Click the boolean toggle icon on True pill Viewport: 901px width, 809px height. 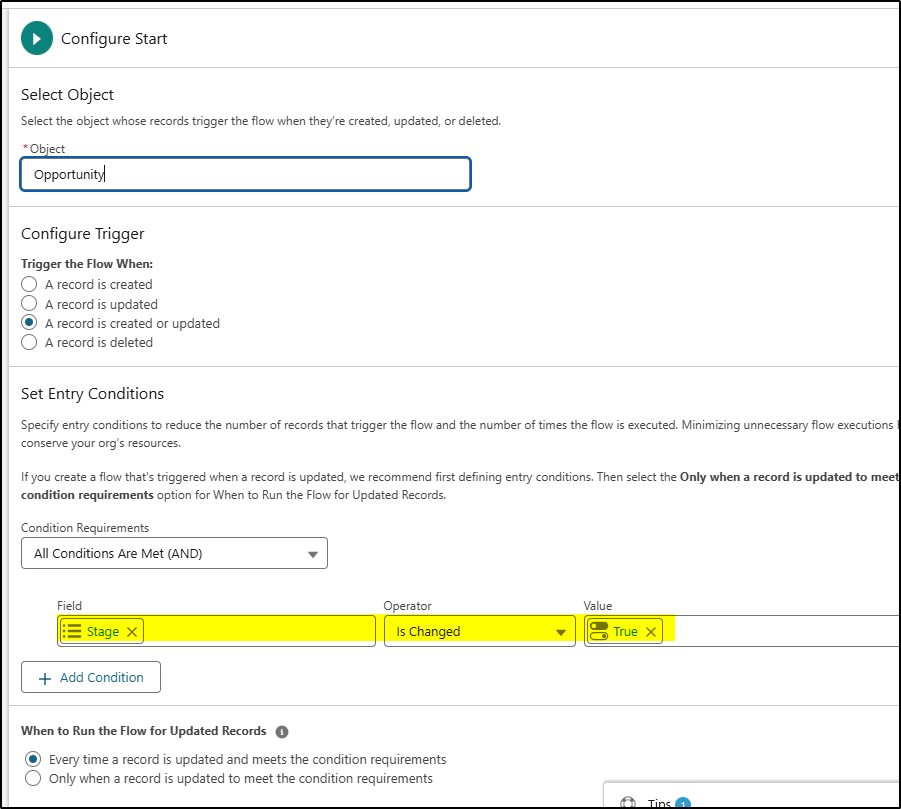(599, 631)
